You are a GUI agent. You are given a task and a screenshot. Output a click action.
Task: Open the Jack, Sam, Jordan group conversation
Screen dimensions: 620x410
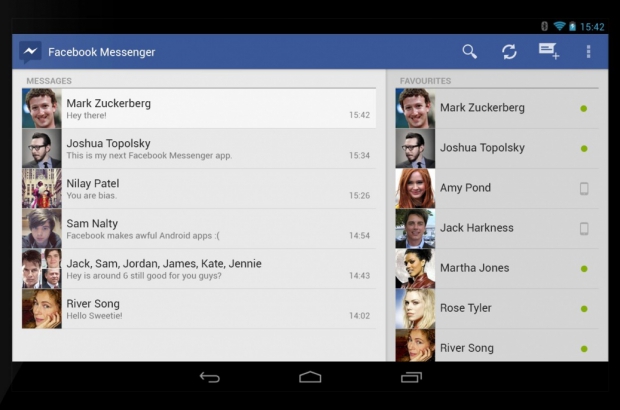click(164, 263)
